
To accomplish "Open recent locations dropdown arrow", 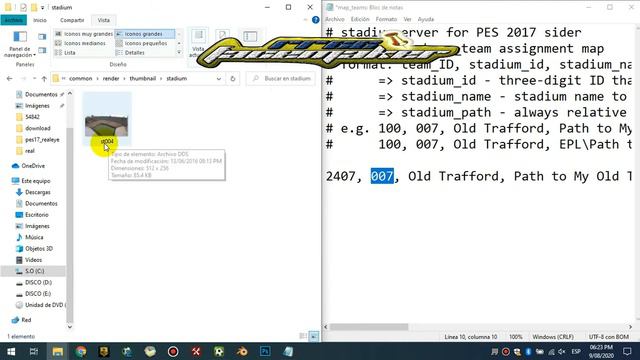I will click(x=34, y=78).
